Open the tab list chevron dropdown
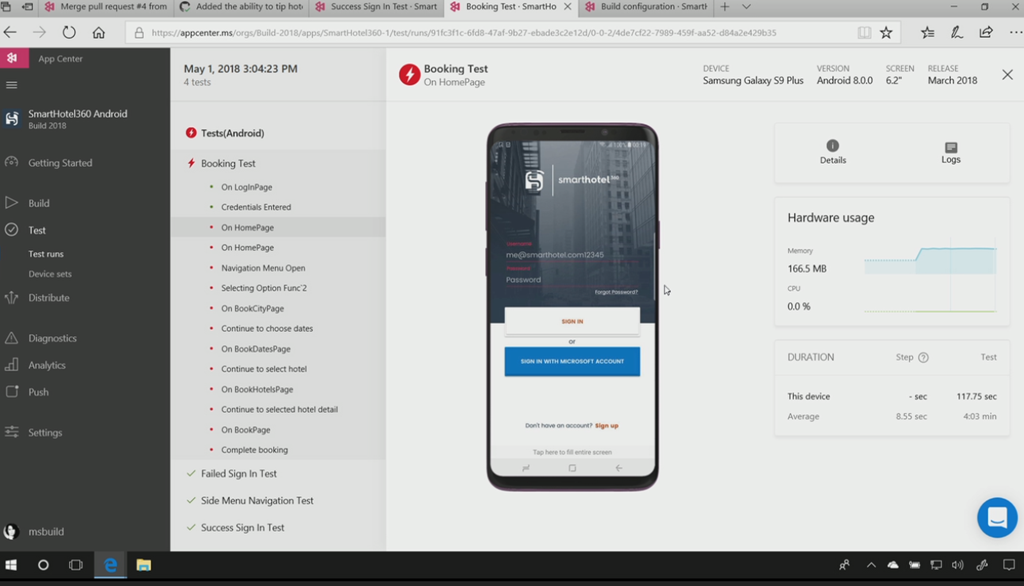 [746, 7]
